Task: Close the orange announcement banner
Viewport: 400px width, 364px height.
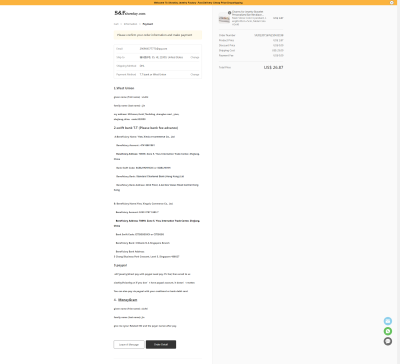Action: click(x=392, y=2)
